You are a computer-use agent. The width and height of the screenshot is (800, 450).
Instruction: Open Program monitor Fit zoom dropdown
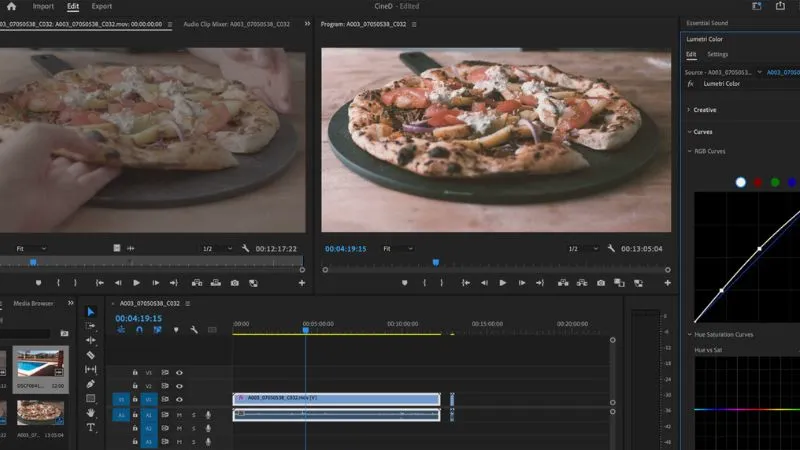click(x=398, y=248)
